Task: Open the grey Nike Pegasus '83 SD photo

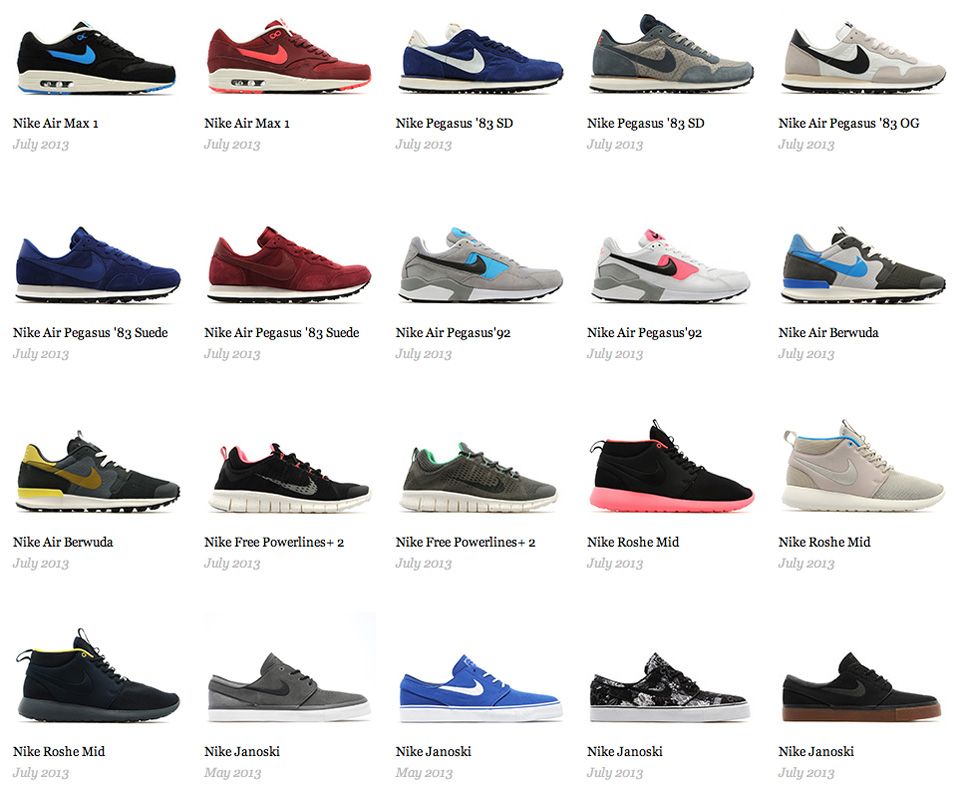Action: [672, 54]
